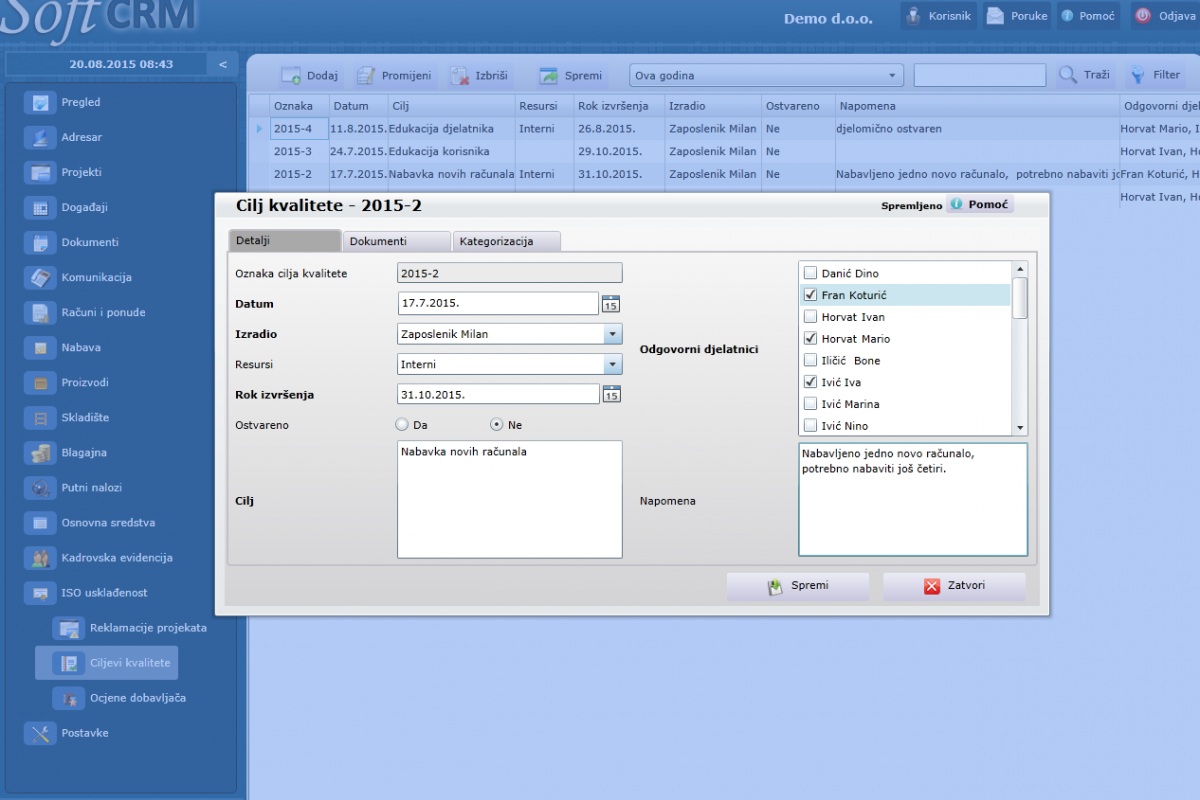
Task: Click the Promijeni toolbar button
Action: [394, 76]
